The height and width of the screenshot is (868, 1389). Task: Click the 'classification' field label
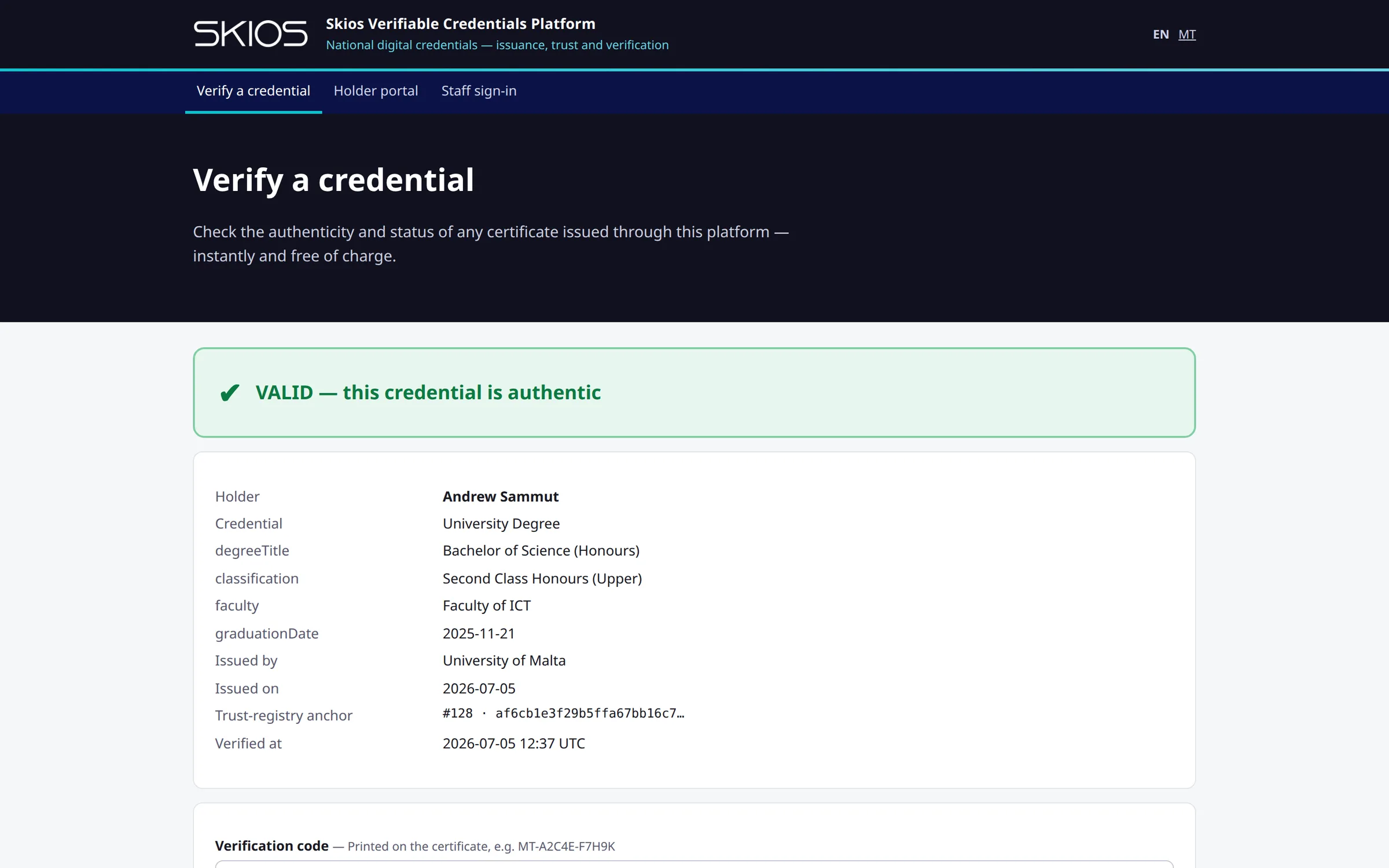[x=257, y=579]
